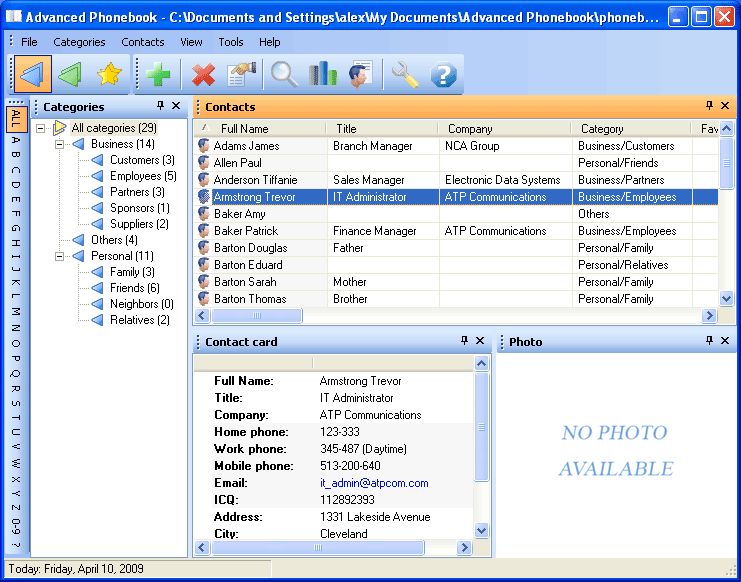Sort by Title column header
The width and height of the screenshot is (741, 582).
(382, 128)
